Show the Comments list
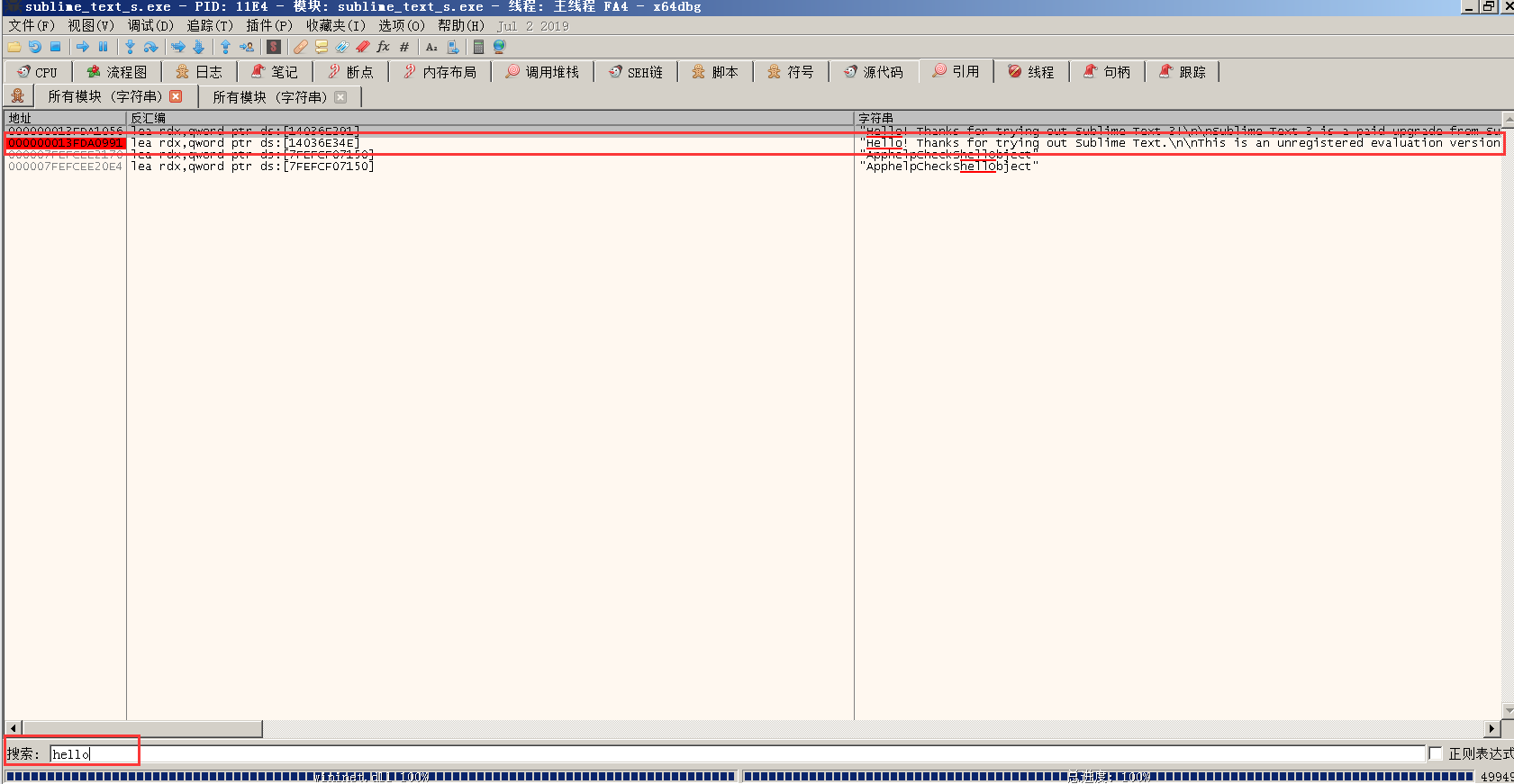This screenshot has height=784, width=1514. 322,47
